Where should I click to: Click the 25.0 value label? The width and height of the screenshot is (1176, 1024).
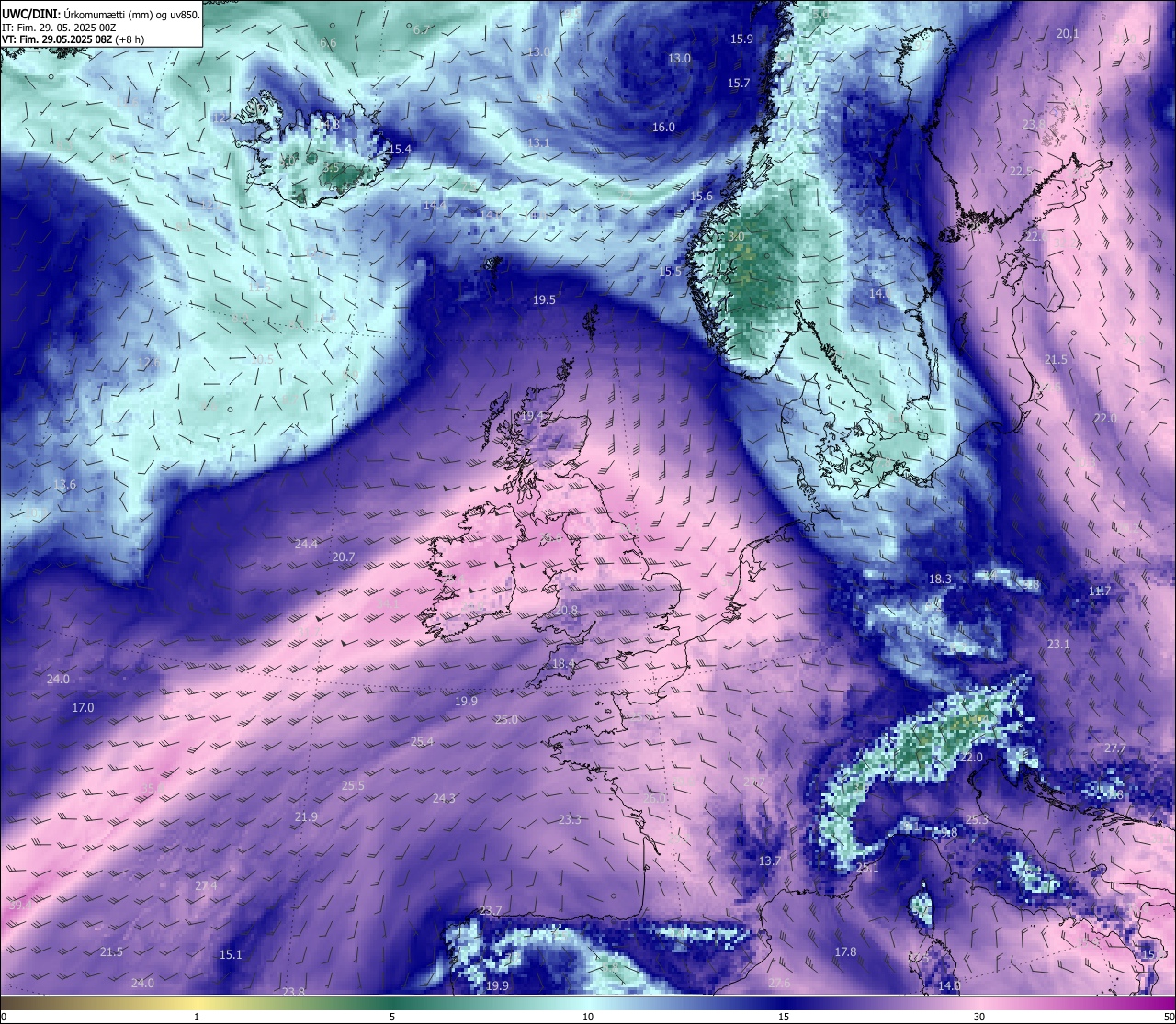506,719
